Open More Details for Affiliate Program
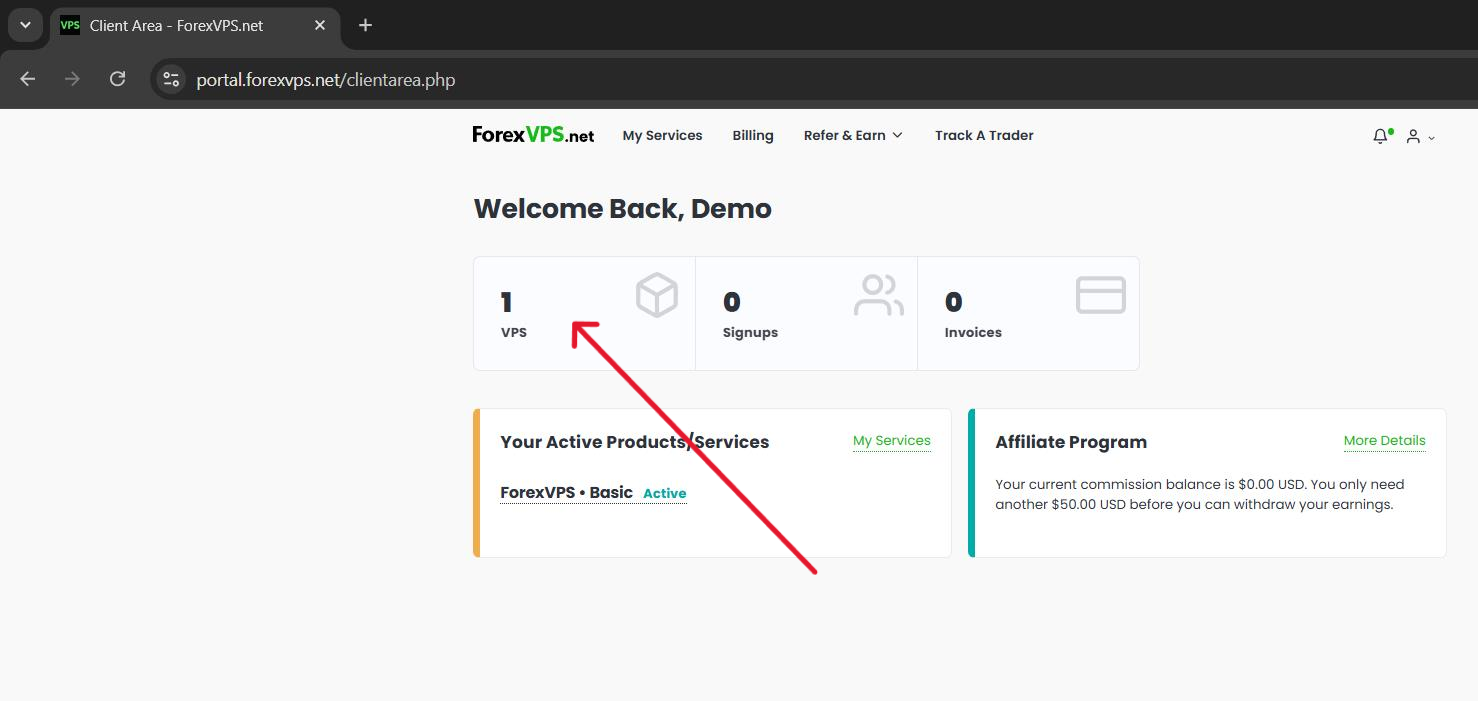The width and height of the screenshot is (1478, 701). pyautogui.click(x=1384, y=440)
